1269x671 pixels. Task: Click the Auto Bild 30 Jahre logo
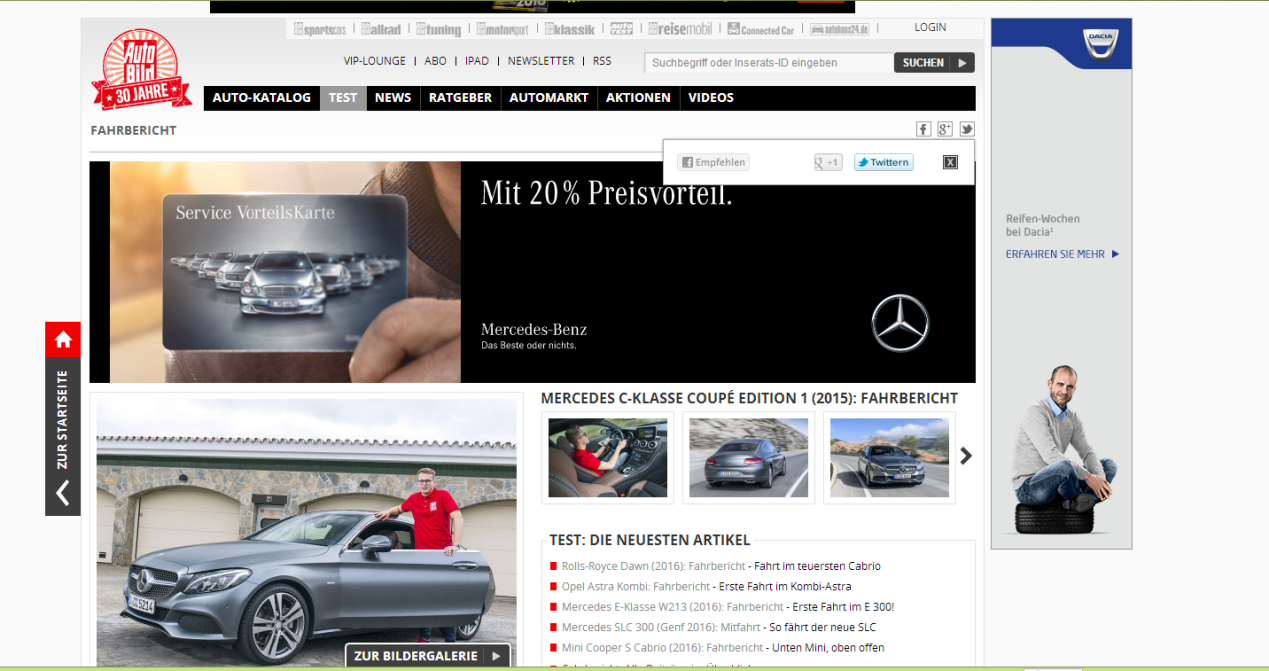[141, 70]
